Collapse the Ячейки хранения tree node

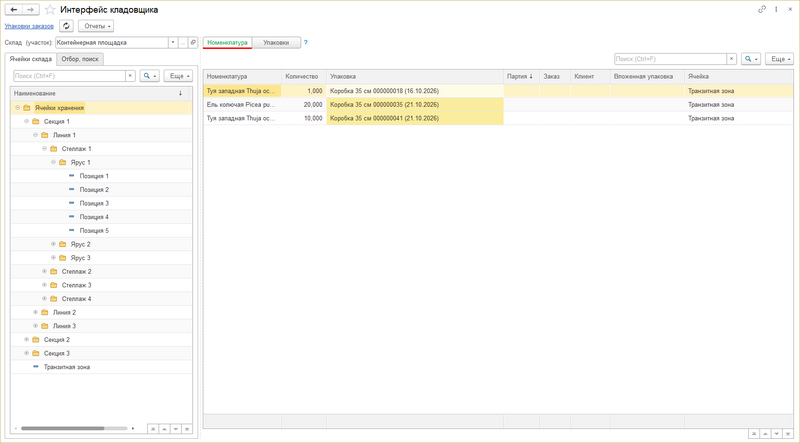pos(18,108)
